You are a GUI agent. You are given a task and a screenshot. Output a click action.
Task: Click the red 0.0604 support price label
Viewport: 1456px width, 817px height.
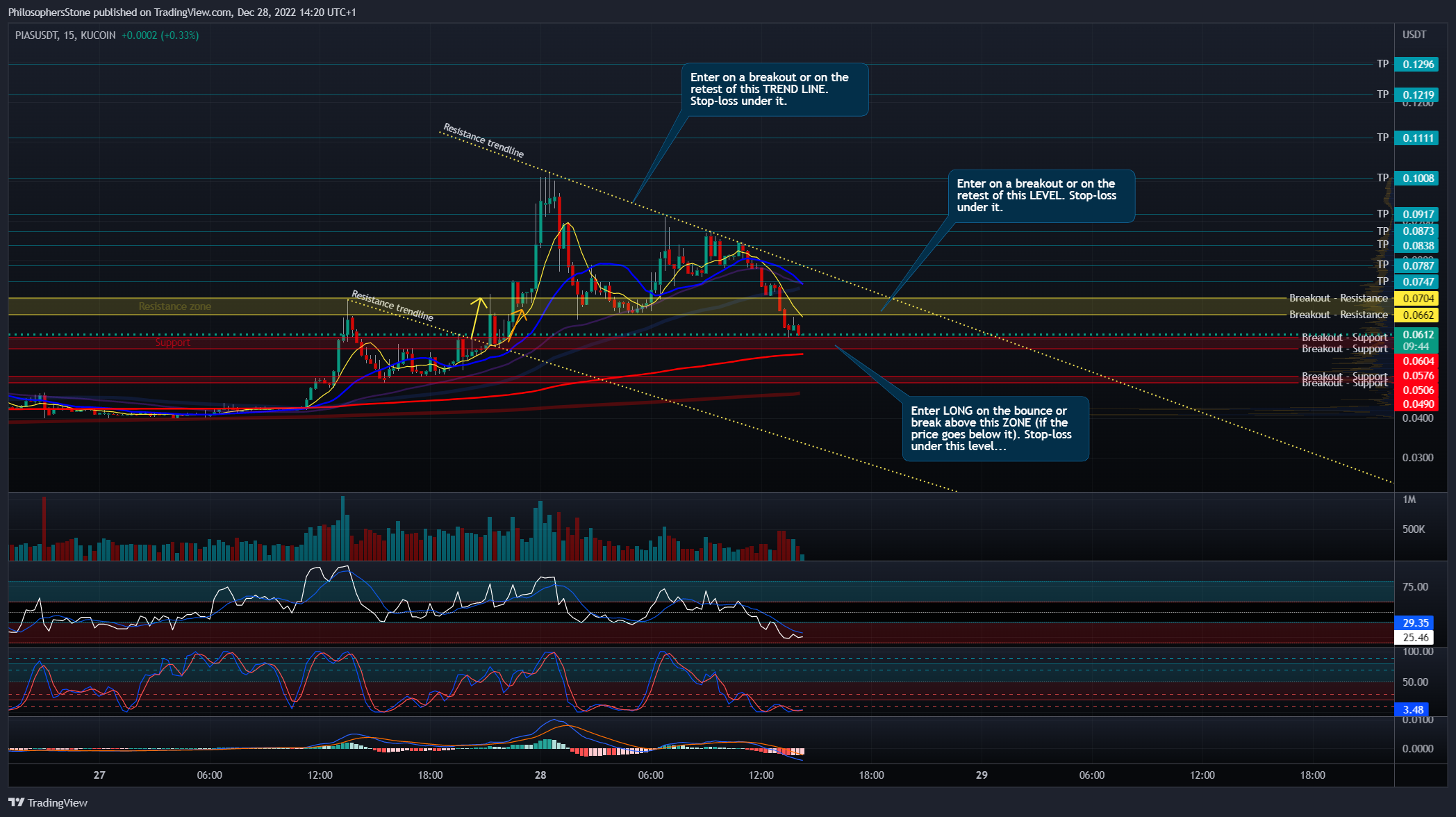pyautogui.click(x=1418, y=361)
